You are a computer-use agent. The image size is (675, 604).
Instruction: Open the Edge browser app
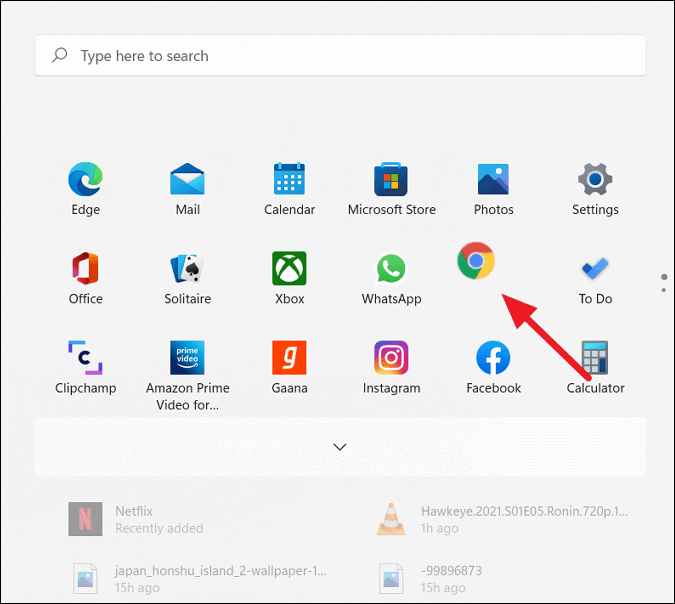click(85, 189)
